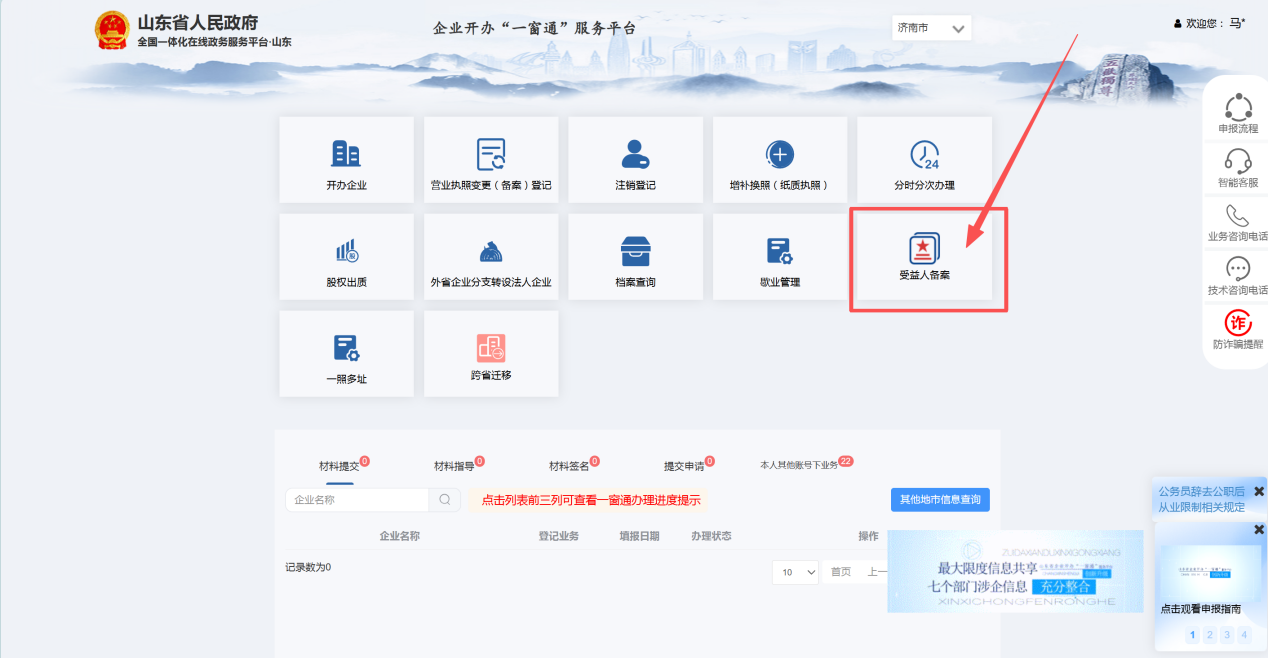Select the 增补换照（纸质执照）icon
Screen dimensions: 1268x658
(x=779, y=155)
